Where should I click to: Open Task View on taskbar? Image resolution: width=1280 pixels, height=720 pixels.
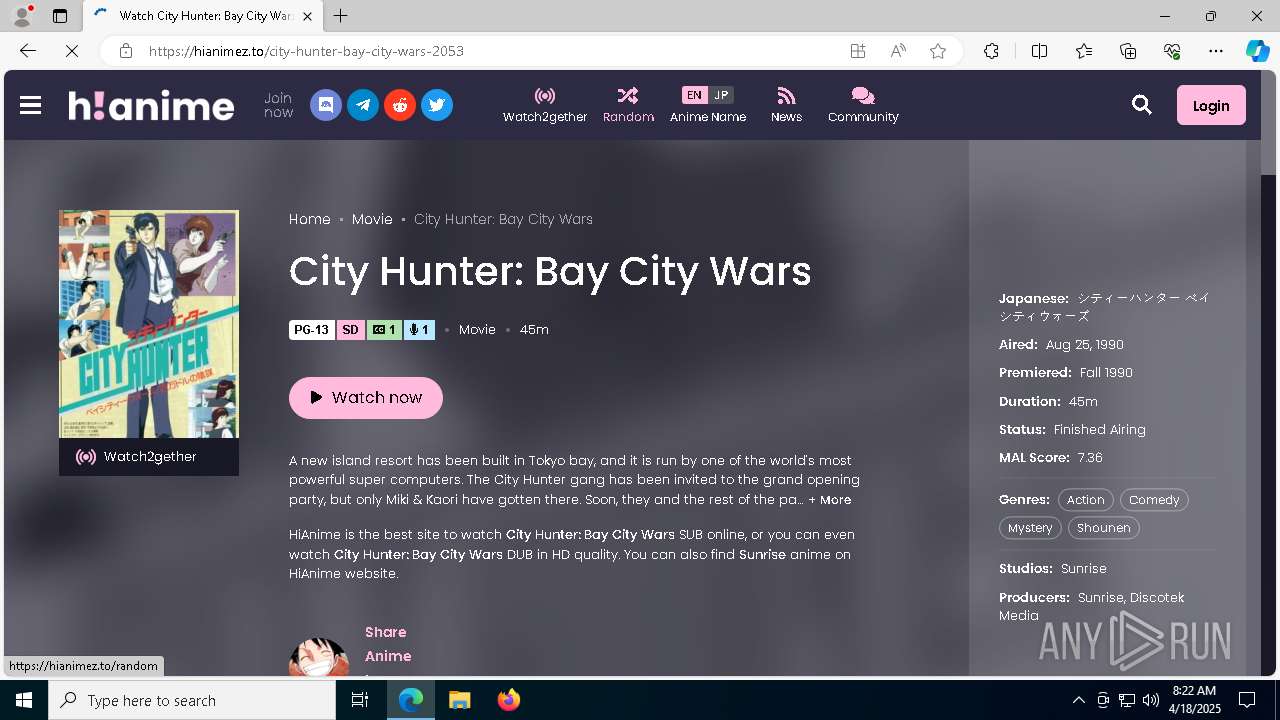[x=360, y=700]
